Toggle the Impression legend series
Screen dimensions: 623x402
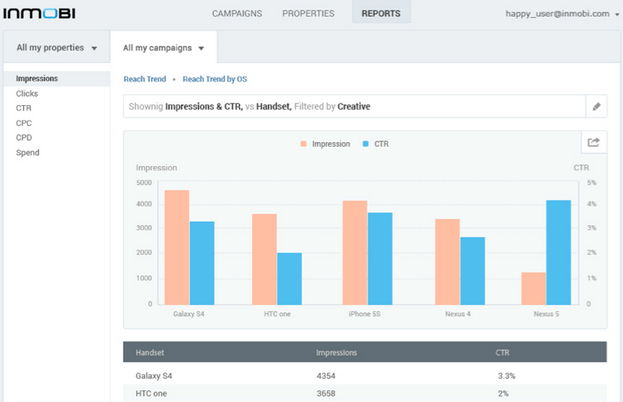click(325, 144)
